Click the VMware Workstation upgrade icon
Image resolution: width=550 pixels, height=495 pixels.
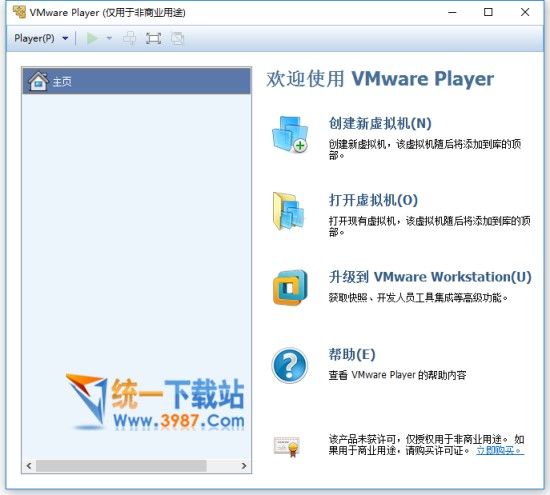click(x=290, y=287)
